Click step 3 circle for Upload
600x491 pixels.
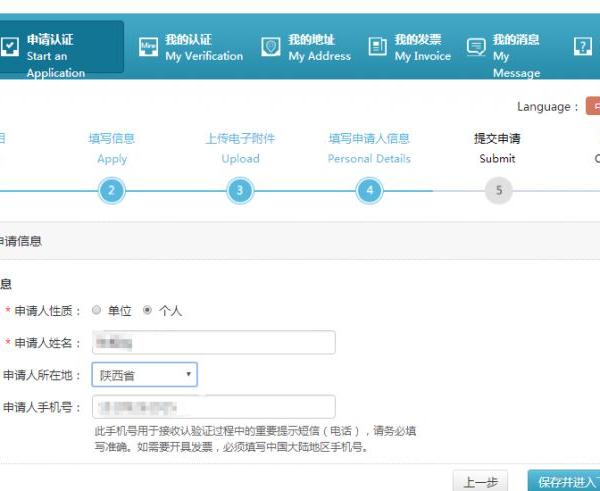[239, 190]
